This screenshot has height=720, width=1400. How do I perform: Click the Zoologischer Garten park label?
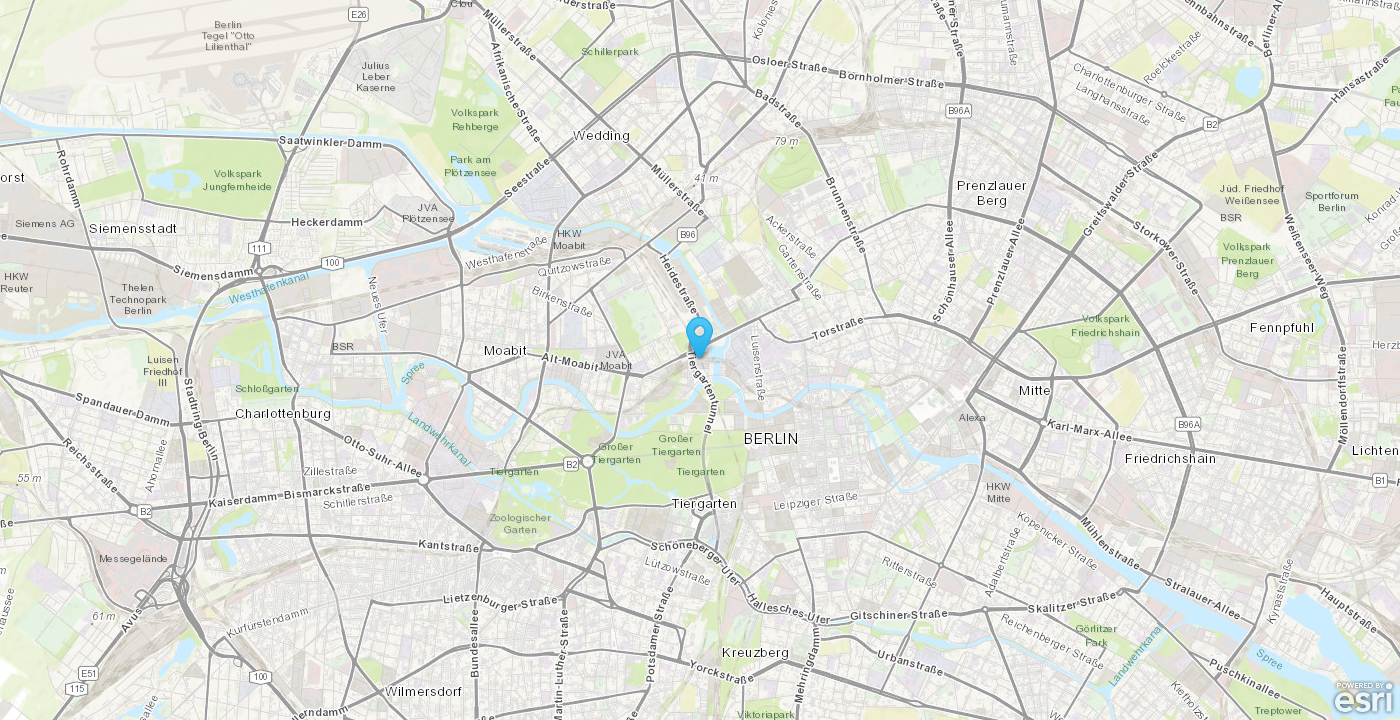coord(520,523)
